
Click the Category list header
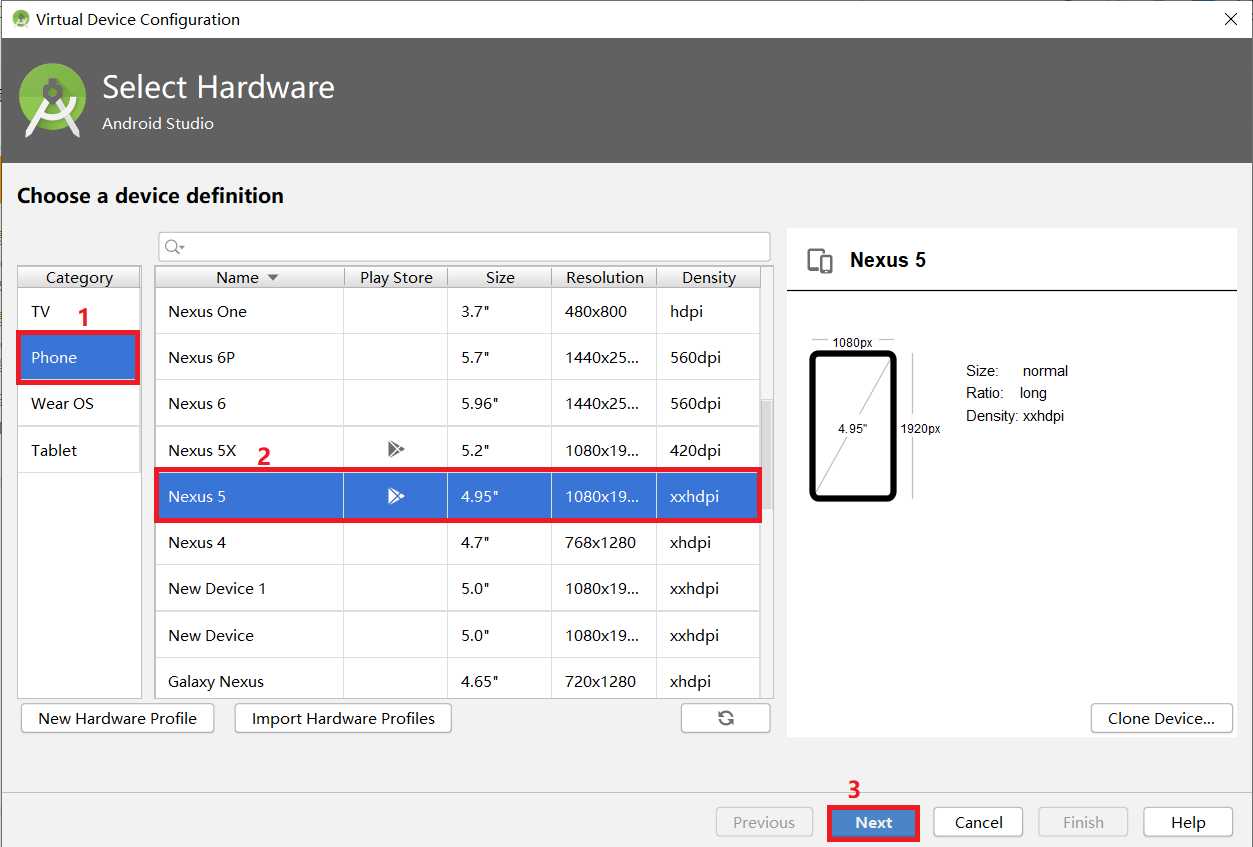(79, 277)
